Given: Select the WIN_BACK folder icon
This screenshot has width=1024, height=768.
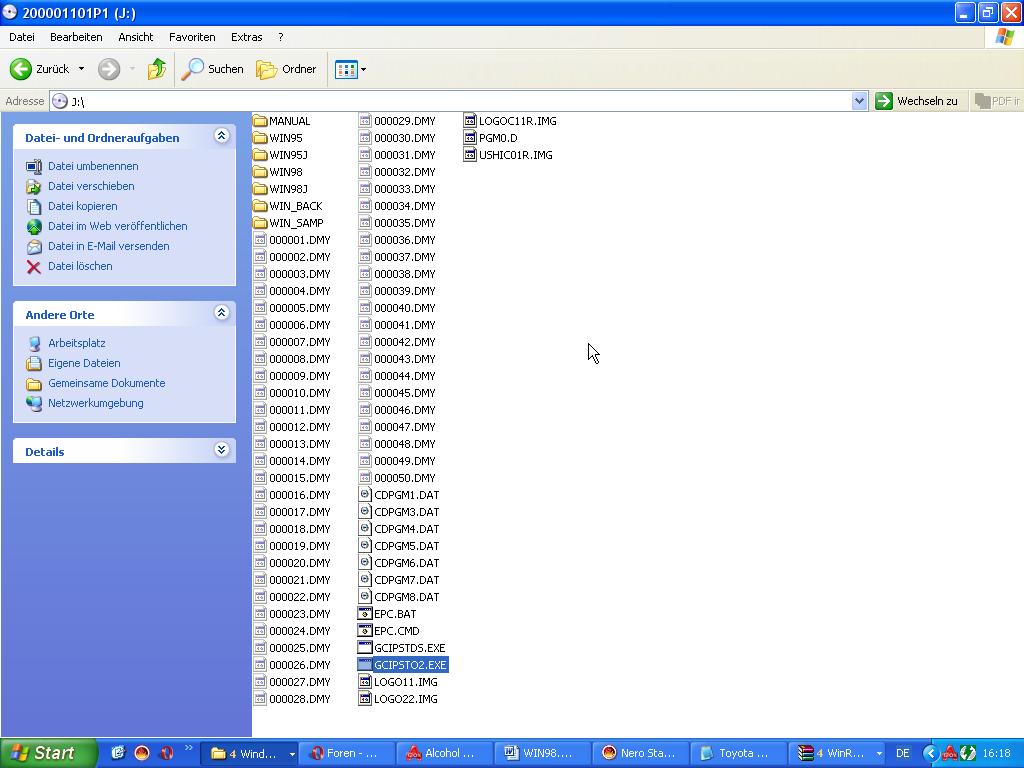Looking at the screenshot, I should (x=260, y=206).
